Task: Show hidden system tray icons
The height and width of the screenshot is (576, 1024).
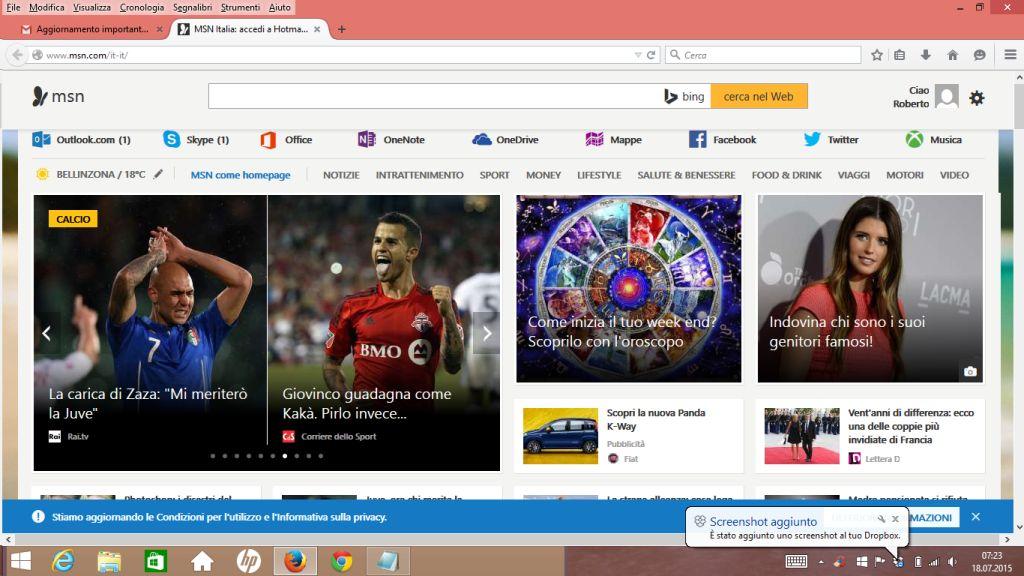Action: 821,562
